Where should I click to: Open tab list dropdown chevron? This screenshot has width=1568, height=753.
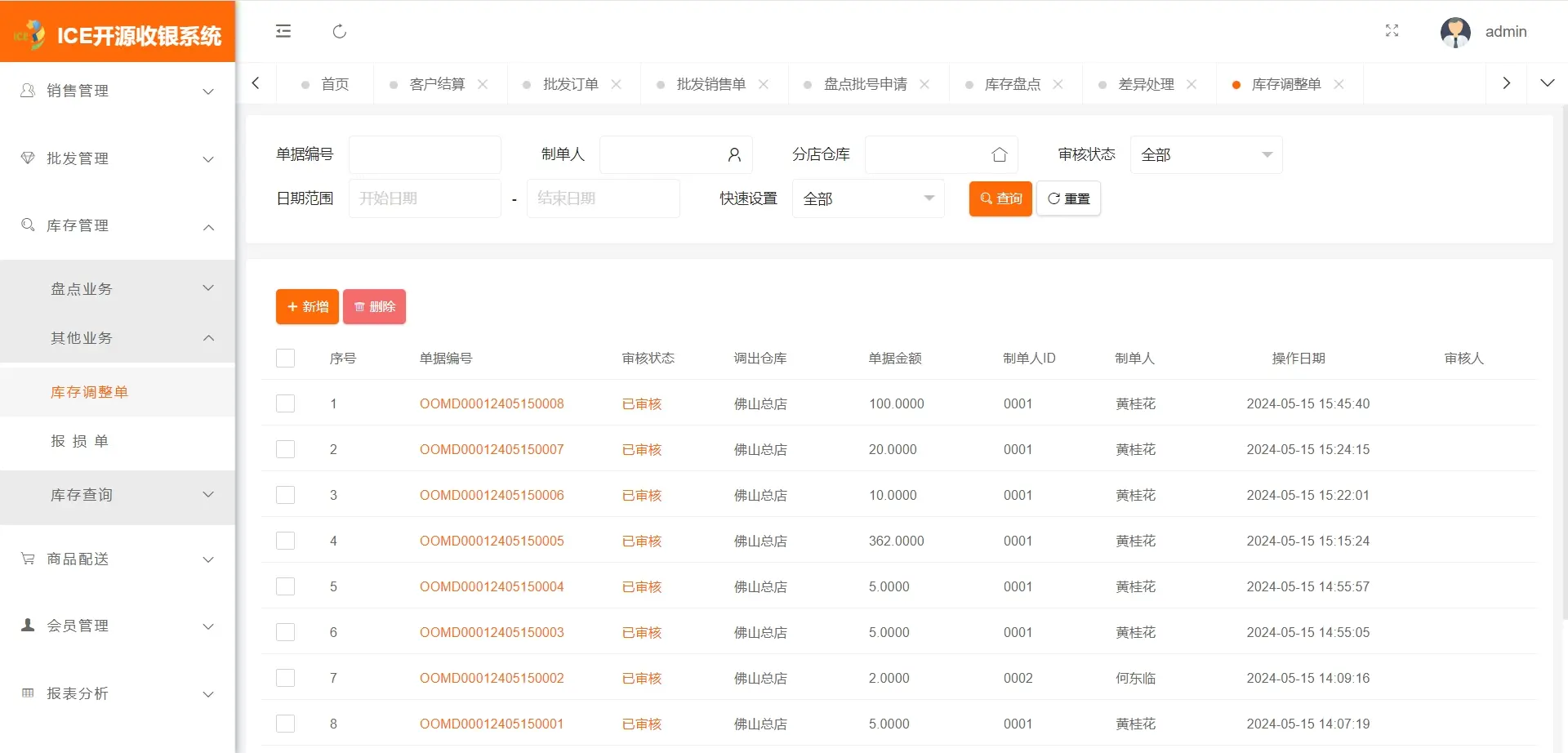[1547, 83]
